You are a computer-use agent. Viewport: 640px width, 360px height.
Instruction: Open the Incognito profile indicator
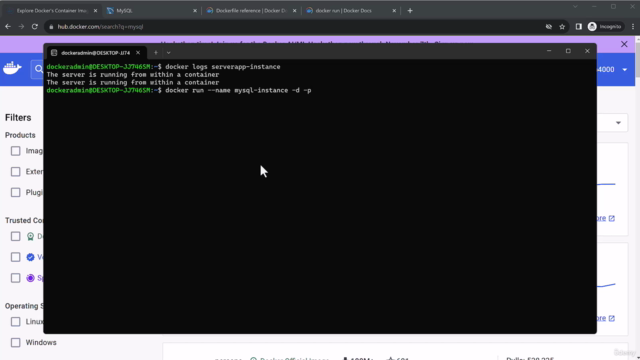605,27
